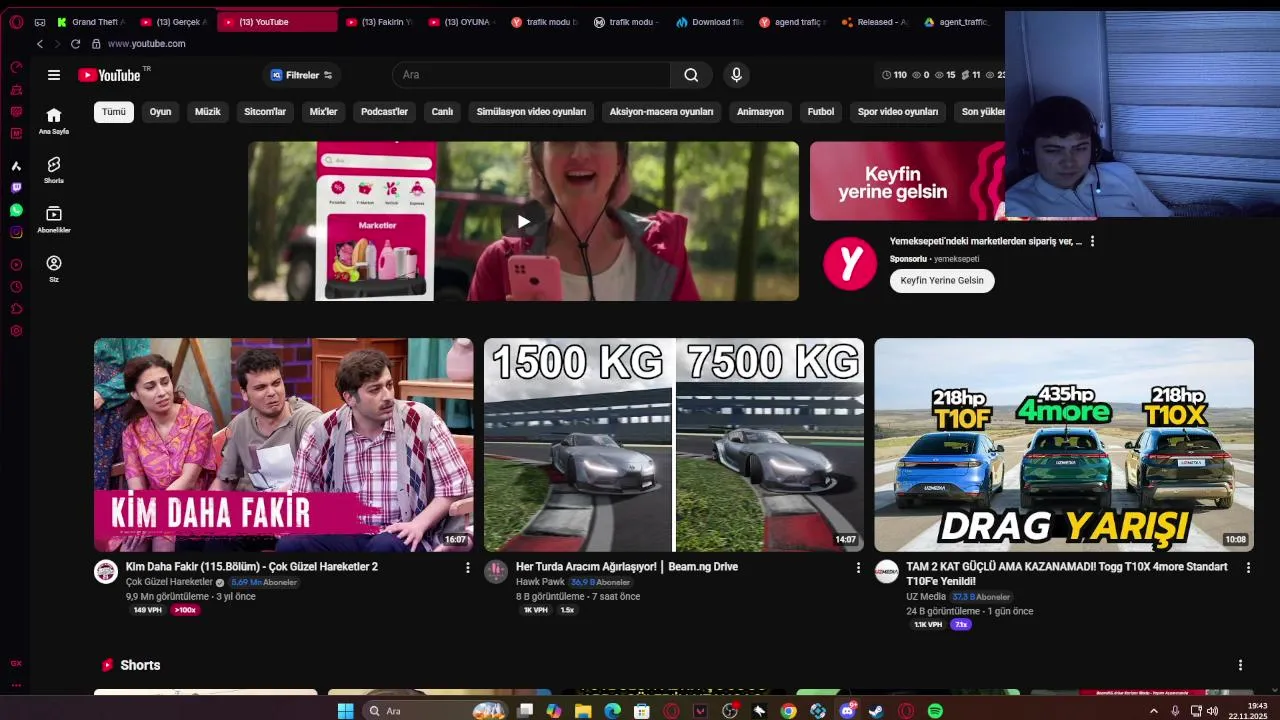This screenshot has height=720, width=1280.
Task: Open title Kim Daha Fakir (115.Bölüm)
Action: click(252, 567)
